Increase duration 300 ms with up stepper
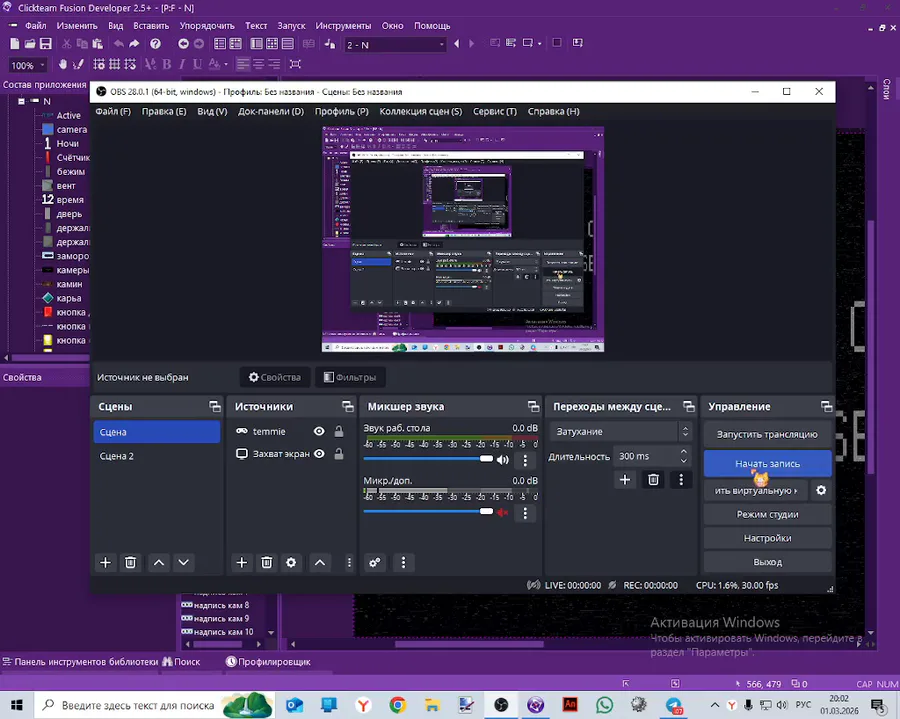Screen dimensions: 900x719 click(684, 452)
